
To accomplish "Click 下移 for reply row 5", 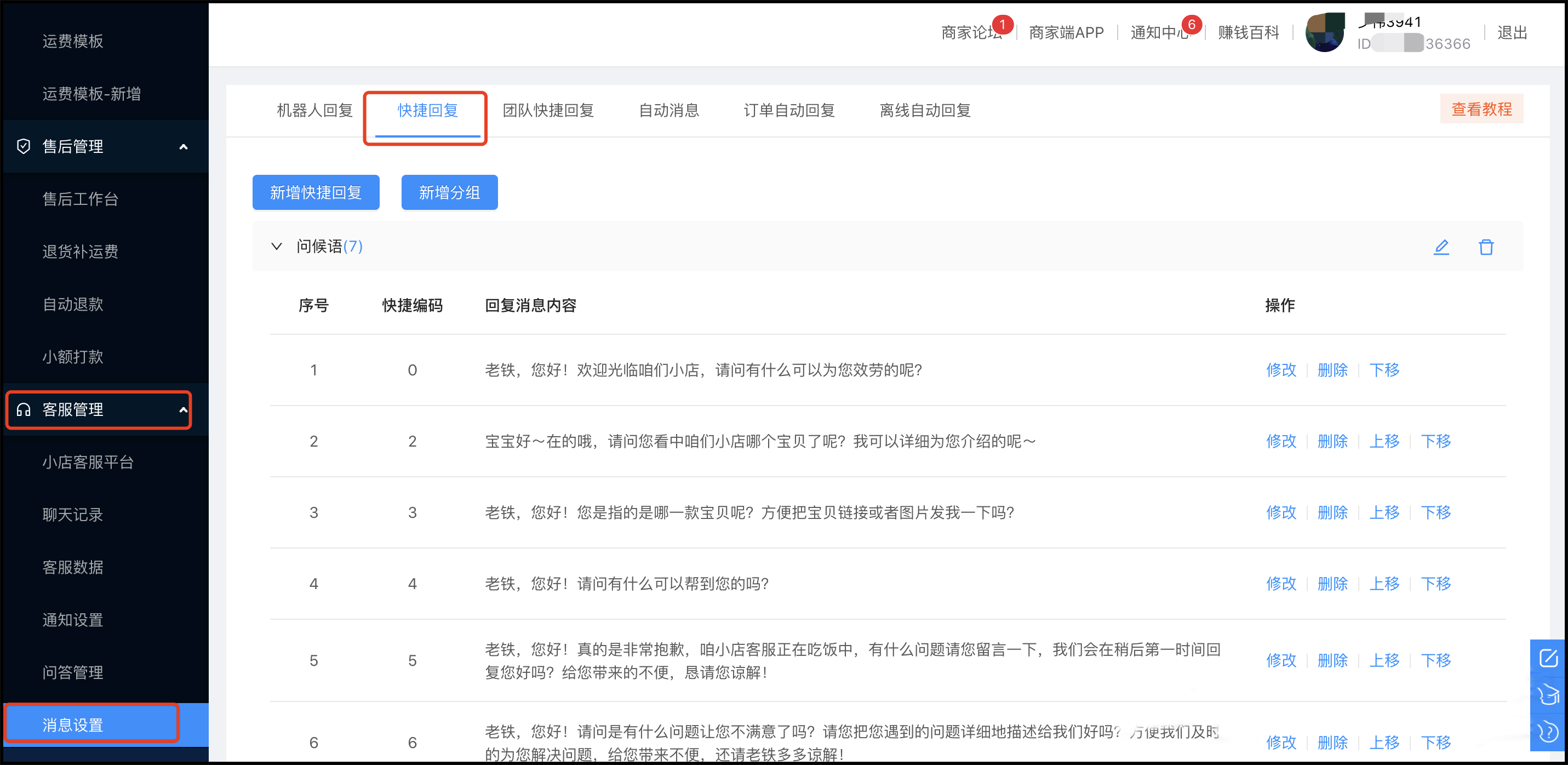I will point(1436,660).
